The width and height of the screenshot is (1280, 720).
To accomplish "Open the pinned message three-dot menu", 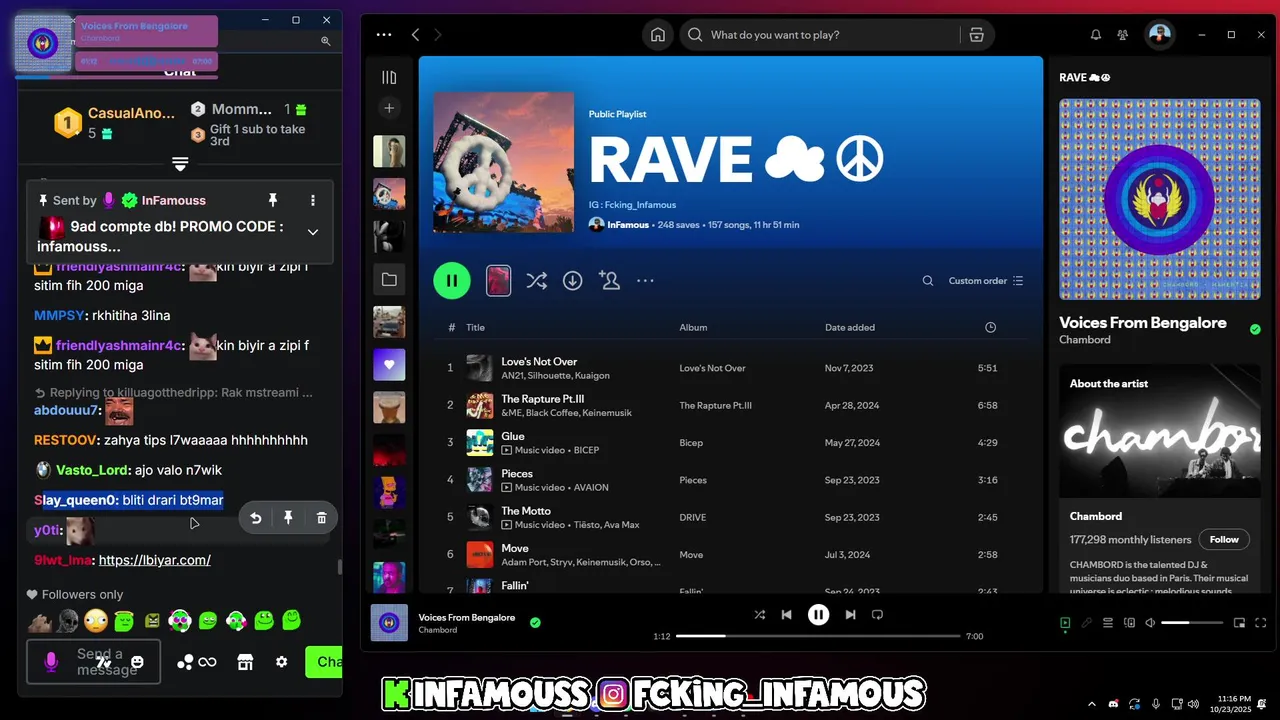I will (313, 200).
